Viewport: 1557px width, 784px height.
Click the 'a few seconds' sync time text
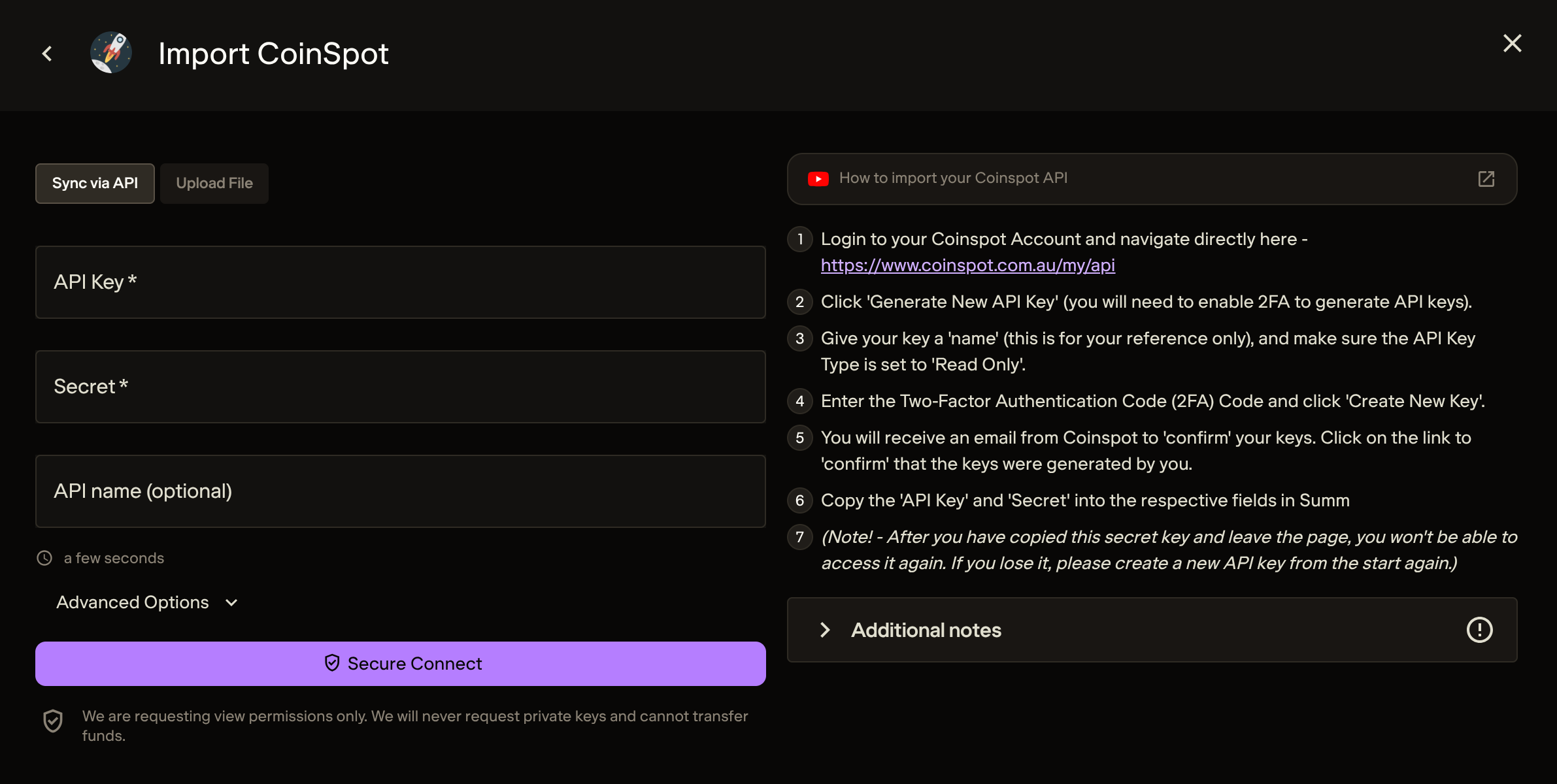tap(114, 558)
